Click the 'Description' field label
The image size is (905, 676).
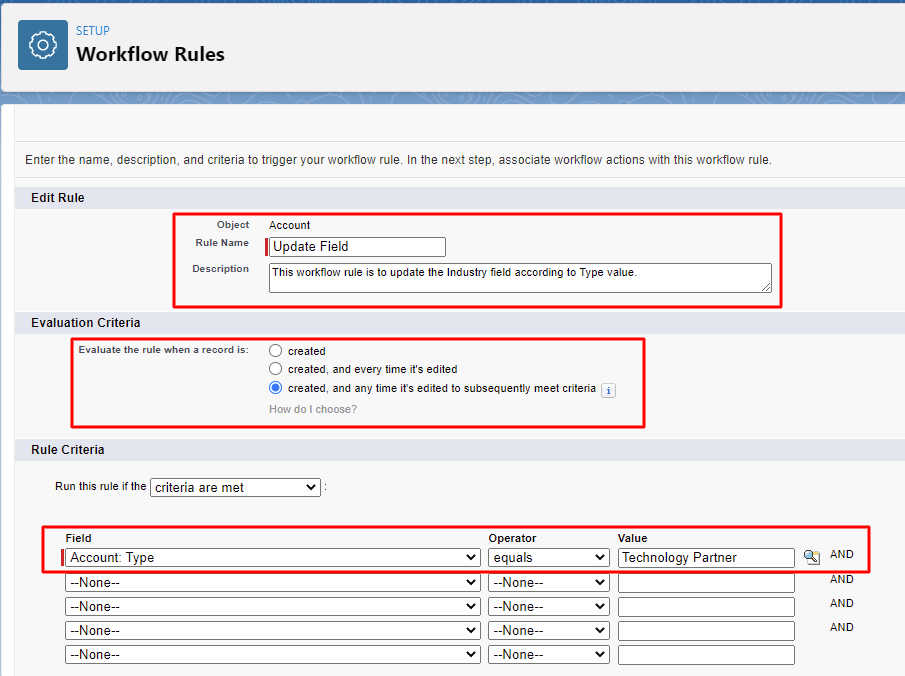point(220,268)
